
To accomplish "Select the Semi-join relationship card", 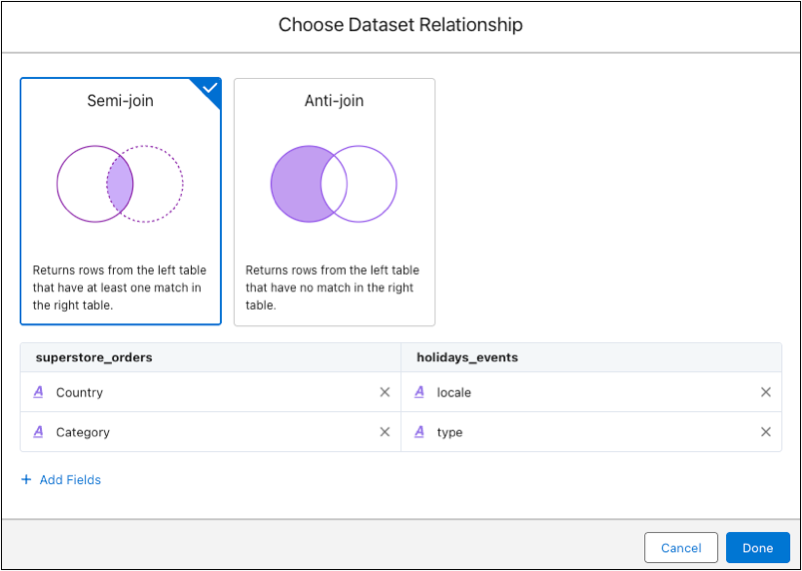I will [121, 202].
